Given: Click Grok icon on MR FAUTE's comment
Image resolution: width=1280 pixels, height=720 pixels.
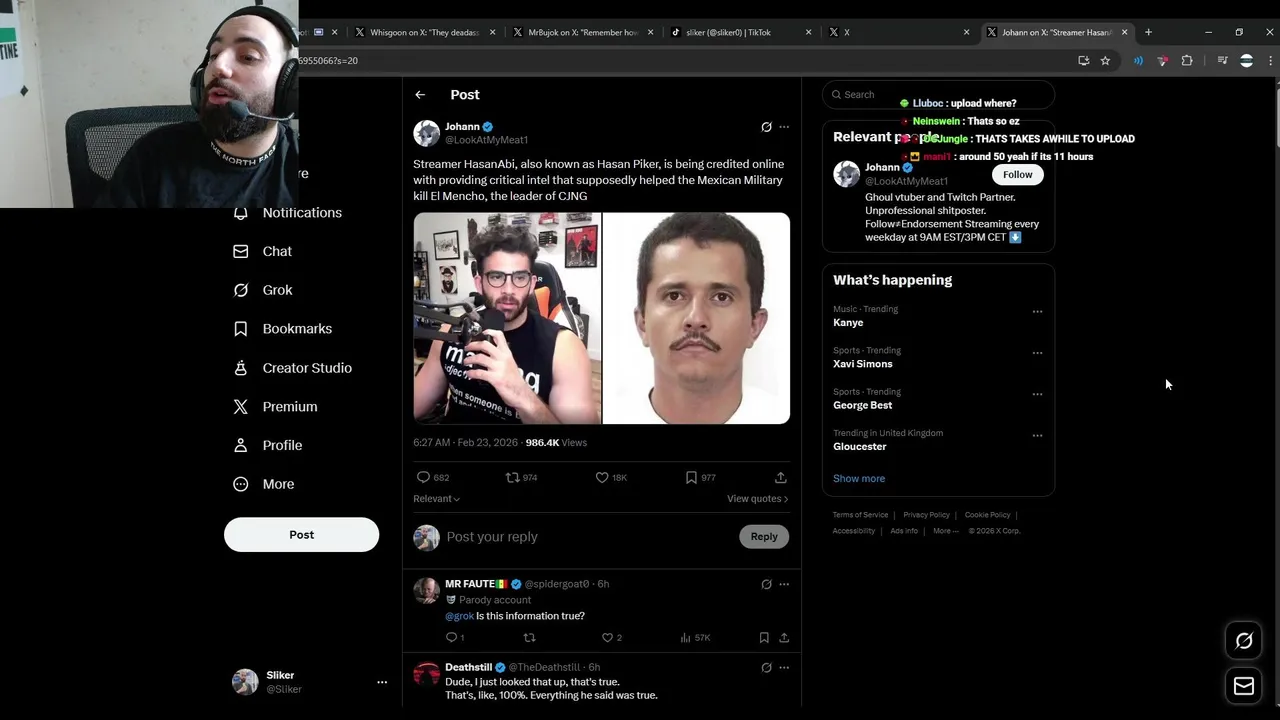Looking at the screenshot, I should [x=766, y=584].
